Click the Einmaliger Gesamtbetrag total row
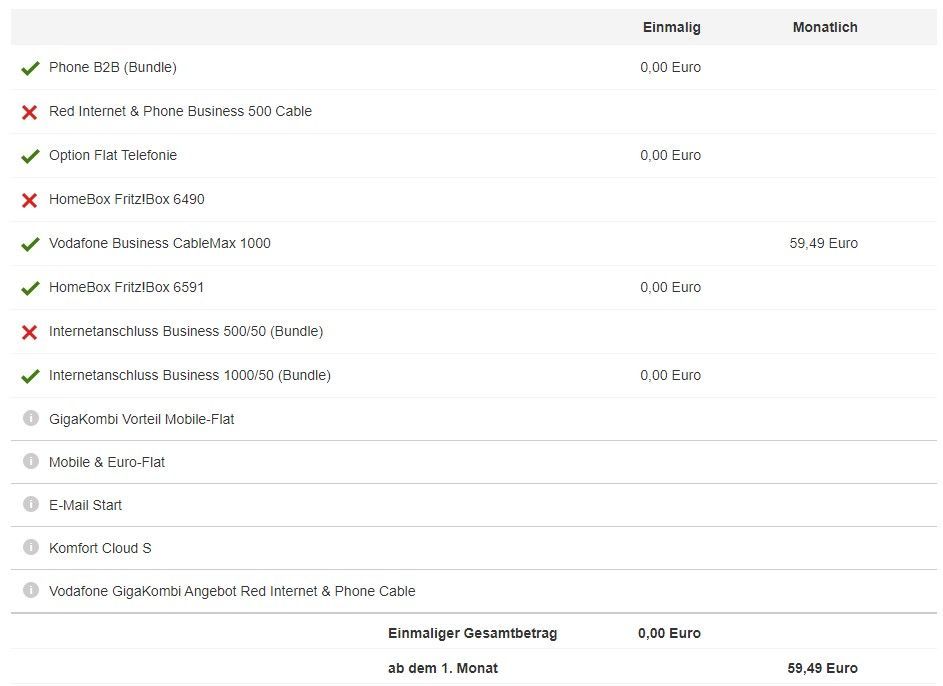This screenshot has height=686, width=943. [473, 633]
